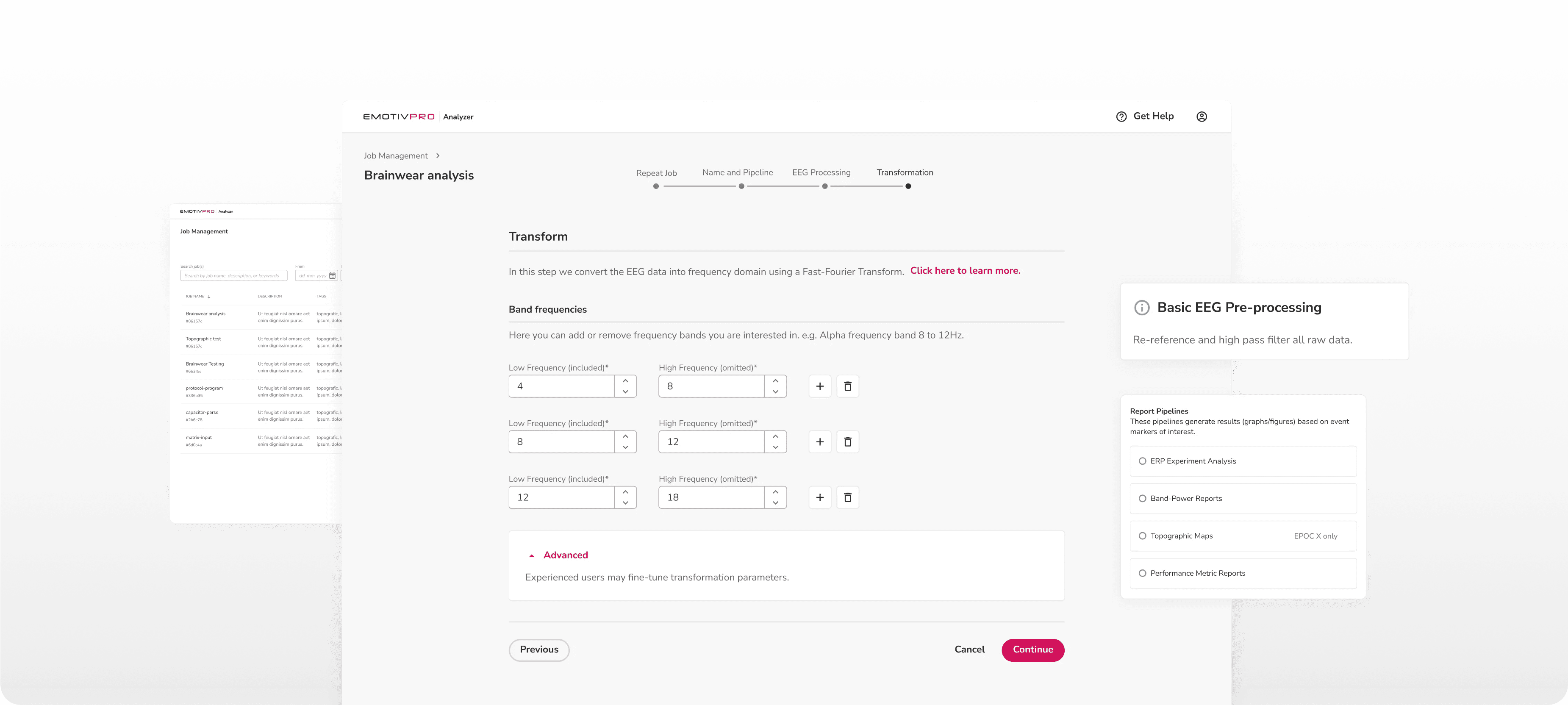Delete the 4–8 Hz frequency band row

pyautogui.click(x=847, y=386)
